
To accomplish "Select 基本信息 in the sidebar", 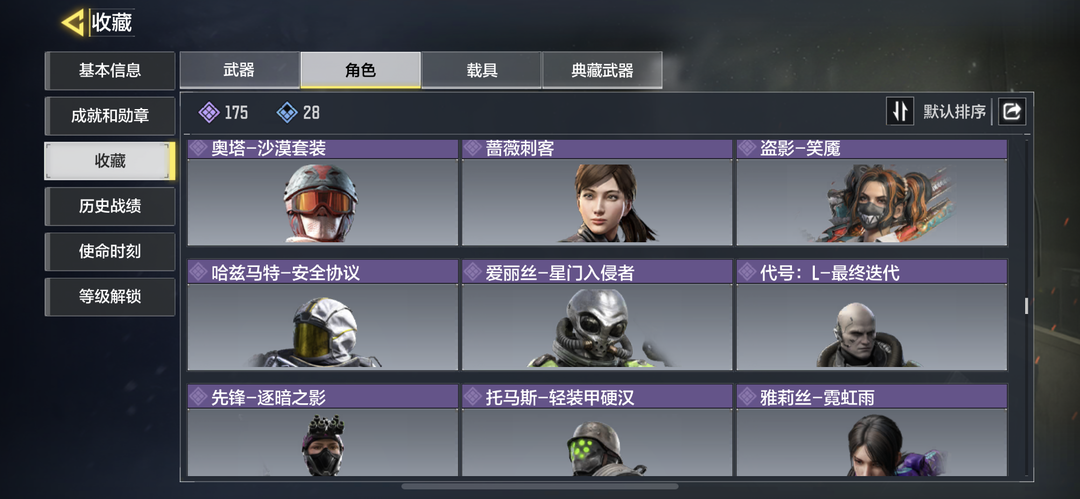I will [110, 70].
